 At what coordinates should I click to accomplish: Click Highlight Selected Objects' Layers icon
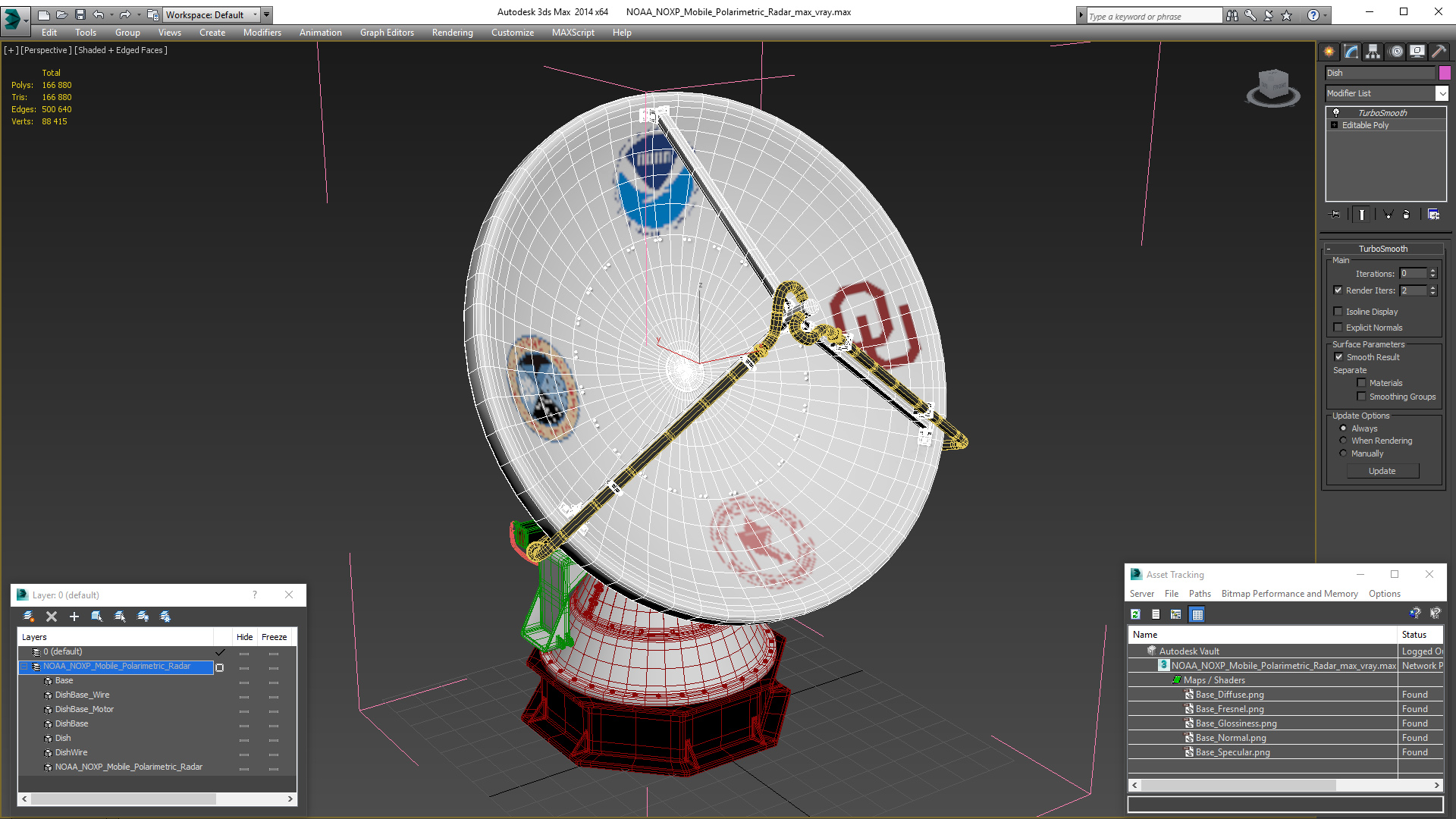click(120, 617)
